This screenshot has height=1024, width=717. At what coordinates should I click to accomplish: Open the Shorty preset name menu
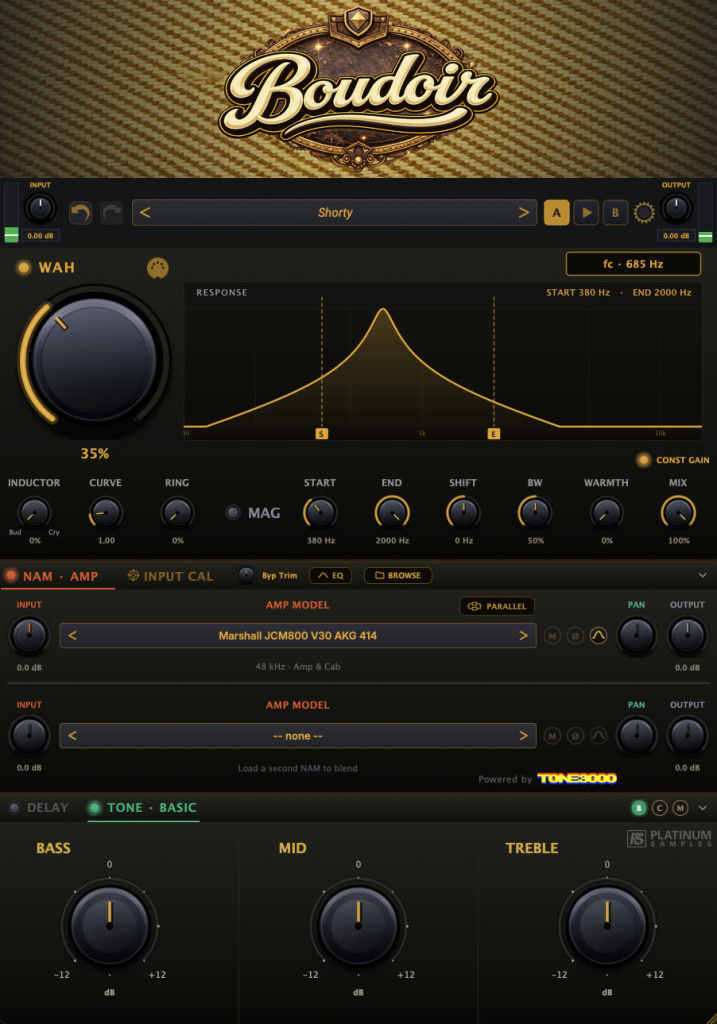tap(335, 213)
